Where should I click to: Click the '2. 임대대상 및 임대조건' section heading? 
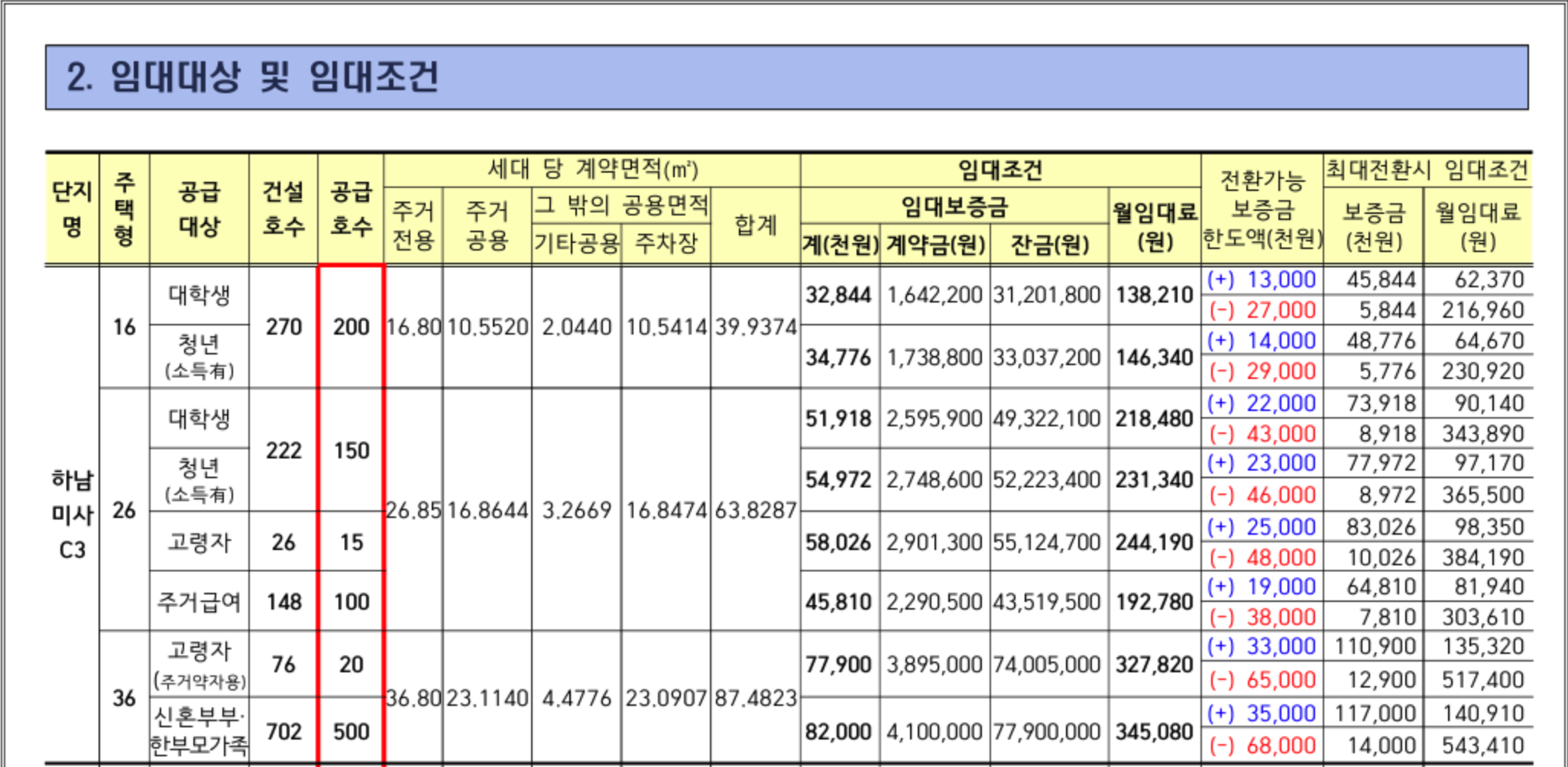click(x=252, y=77)
